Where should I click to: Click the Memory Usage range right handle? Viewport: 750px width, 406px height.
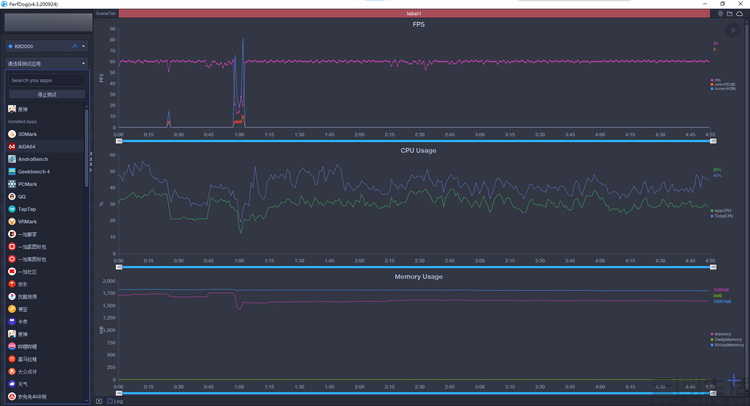coord(713,393)
